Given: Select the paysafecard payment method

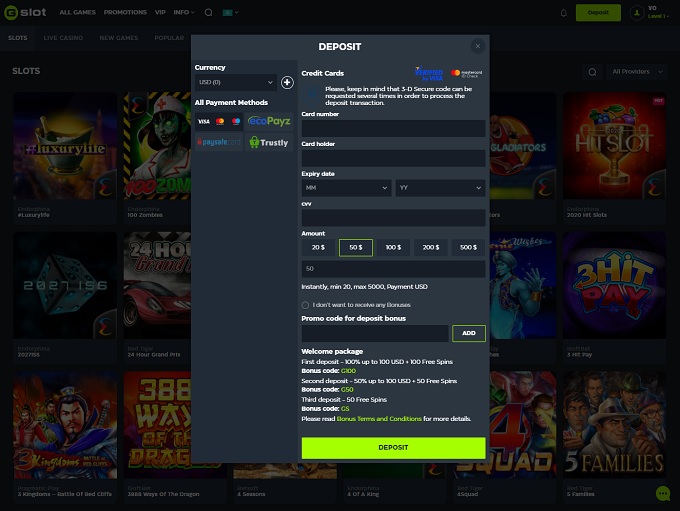Looking at the screenshot, I should pos(218,142).
